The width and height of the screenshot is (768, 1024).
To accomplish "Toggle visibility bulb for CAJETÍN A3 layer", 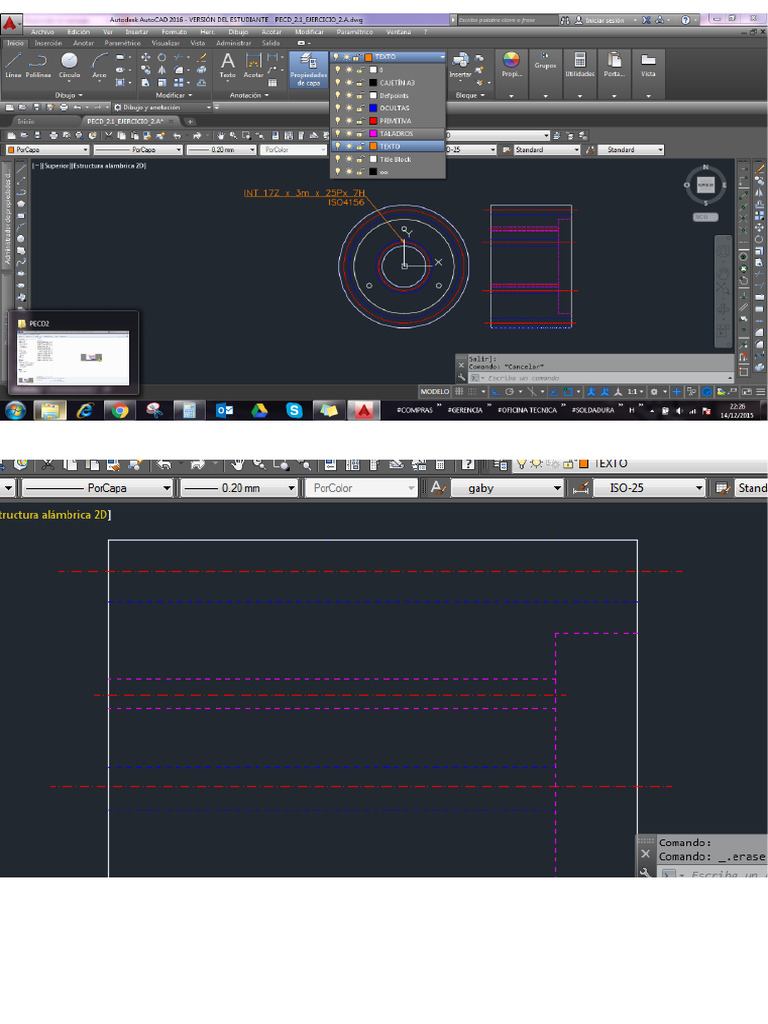I will pos(337,83).
